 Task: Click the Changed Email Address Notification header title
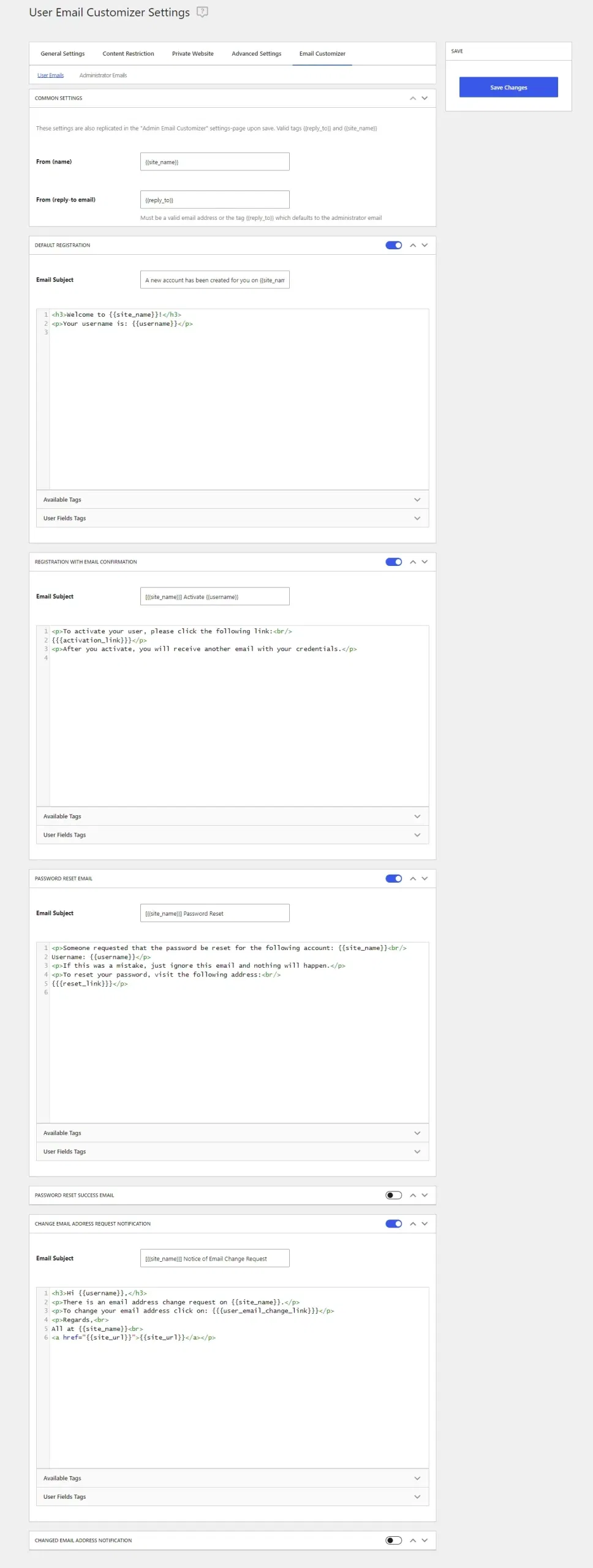pyautogui.click(x=83, y=1540)
